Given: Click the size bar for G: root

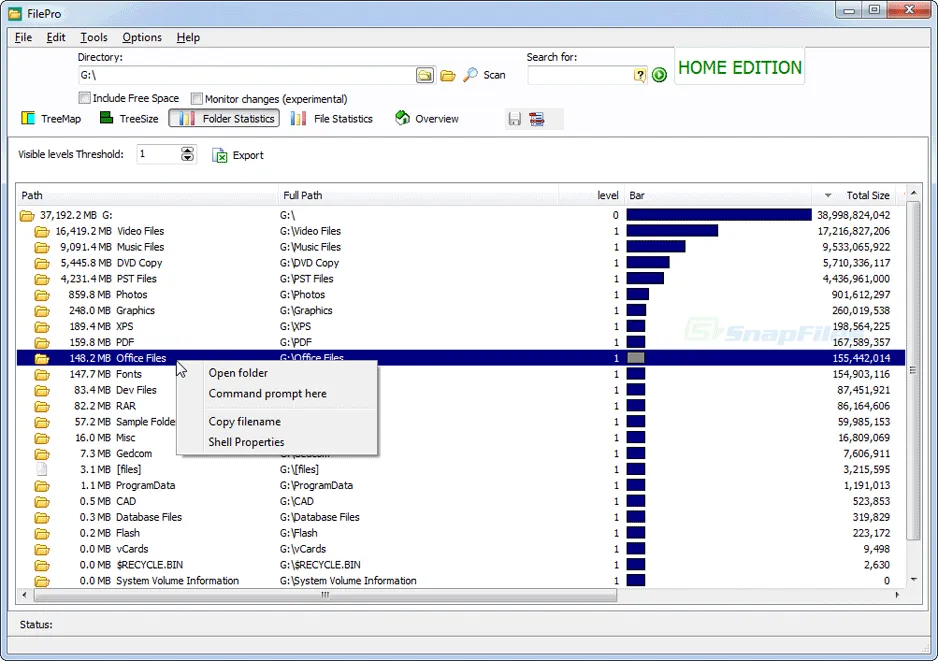Looking at the screenshot, I should tap(718, 215).
